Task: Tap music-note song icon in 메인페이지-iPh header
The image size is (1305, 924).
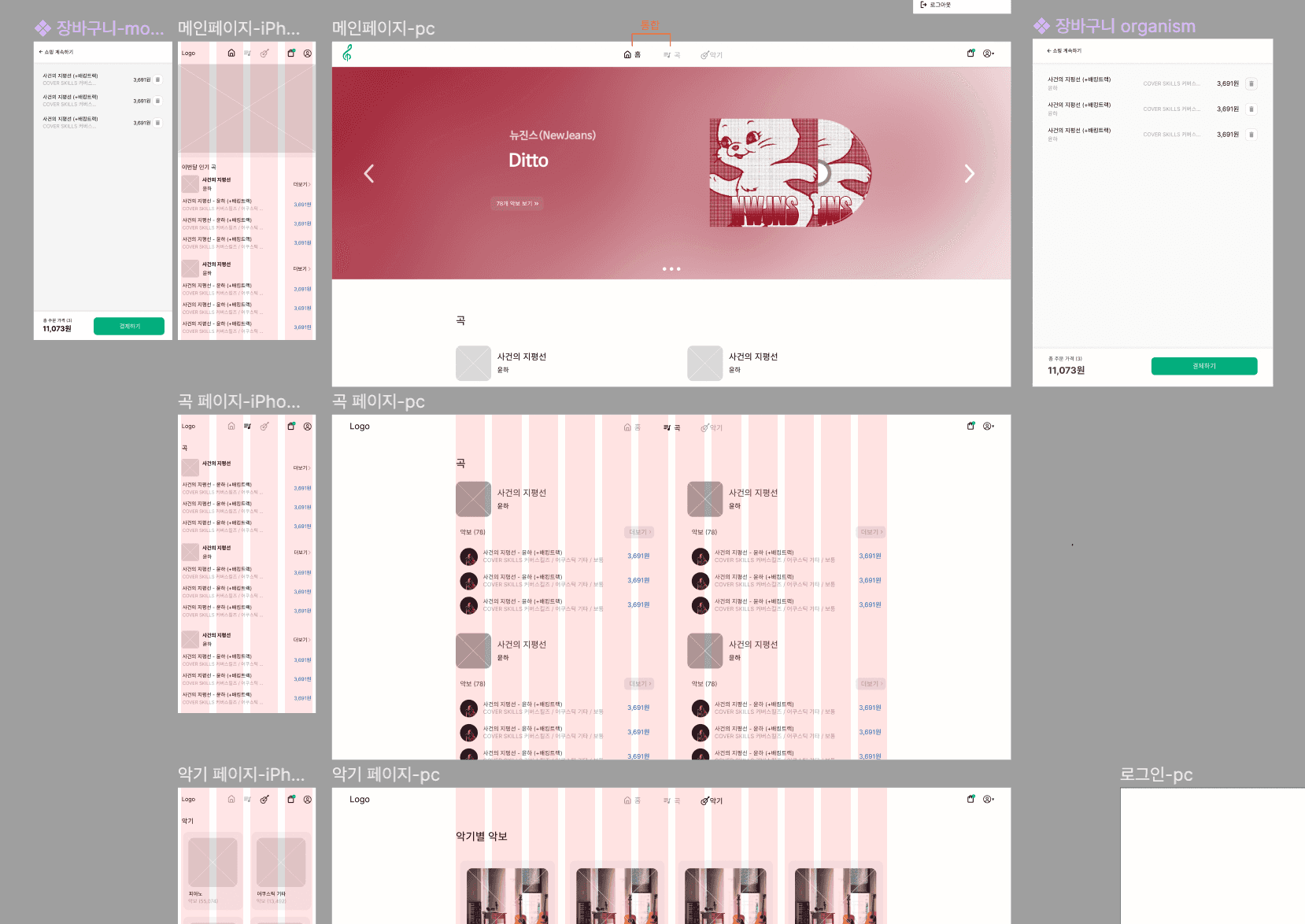Action: (x=247, y=54)
